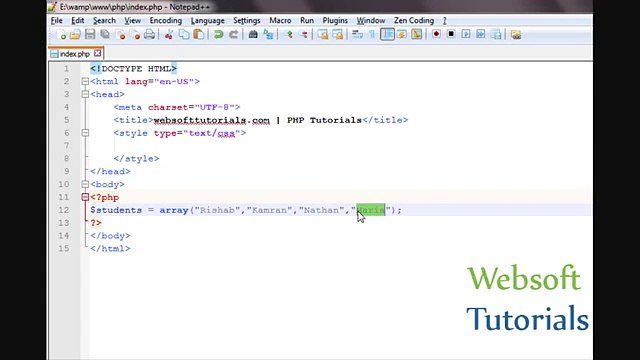Toggle the Show Indent Guide icon

click(387, 35)
